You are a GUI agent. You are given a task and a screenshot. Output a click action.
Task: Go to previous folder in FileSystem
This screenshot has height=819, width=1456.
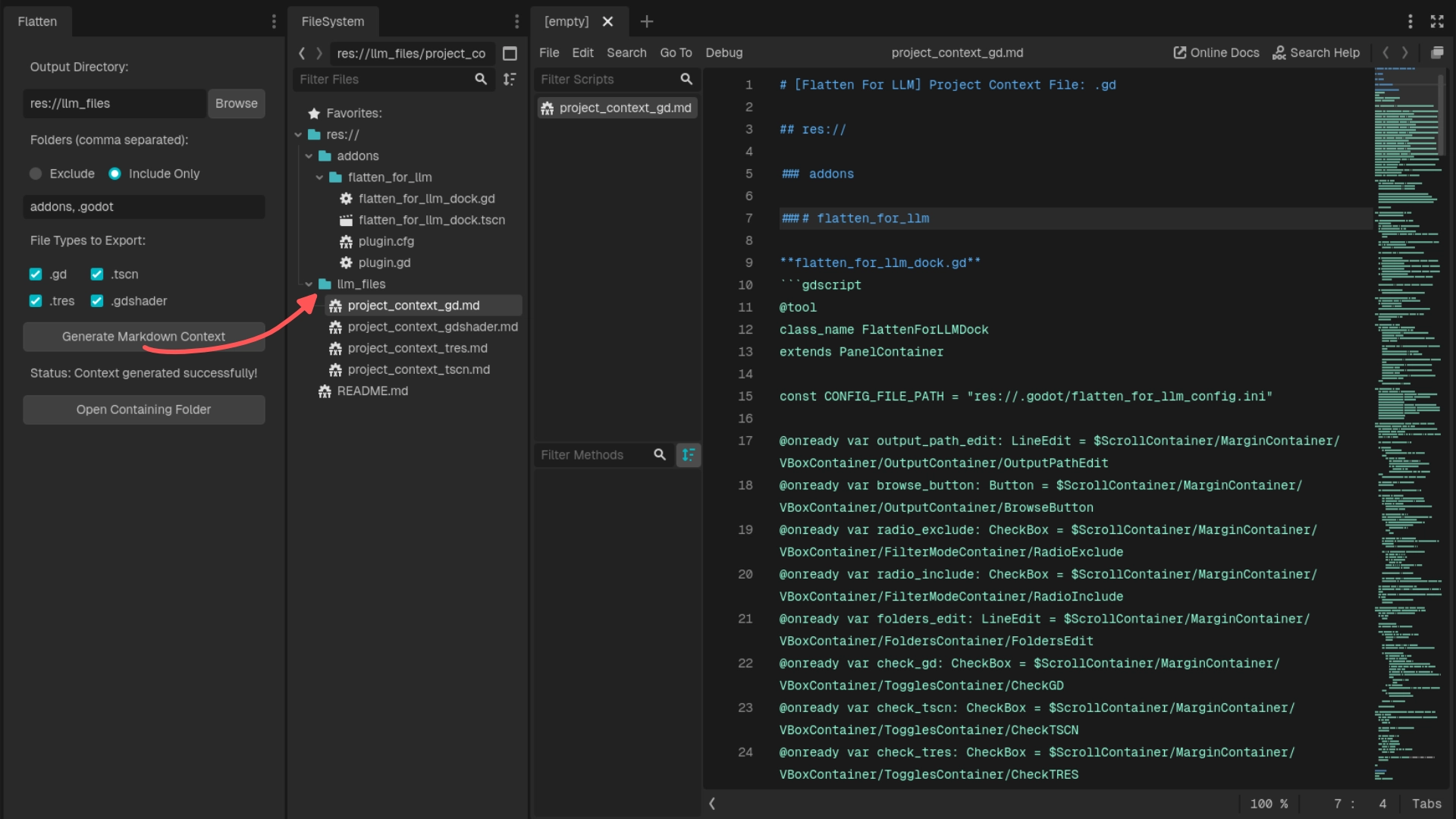(x=302, y=53)
